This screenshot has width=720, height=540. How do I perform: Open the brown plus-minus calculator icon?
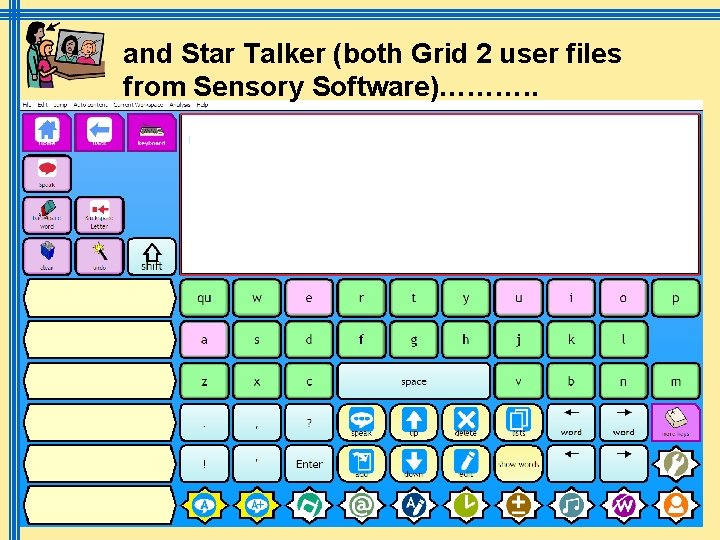click(x=518, y=505)
